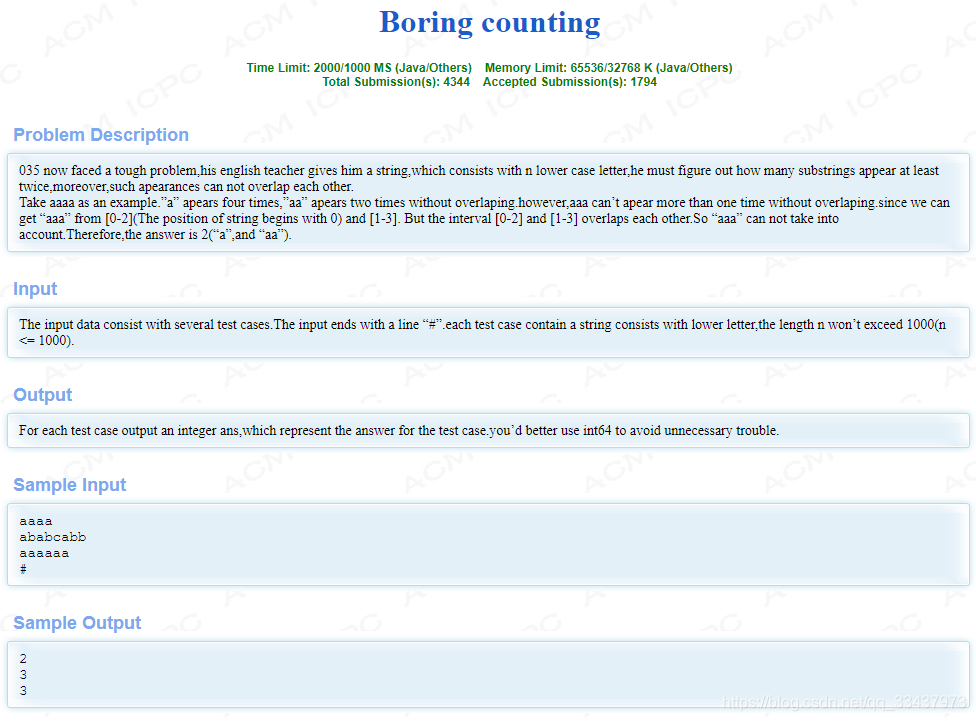Click the sample output value '2'
This screenshot has width=976, height=721.
click(23, 659)
